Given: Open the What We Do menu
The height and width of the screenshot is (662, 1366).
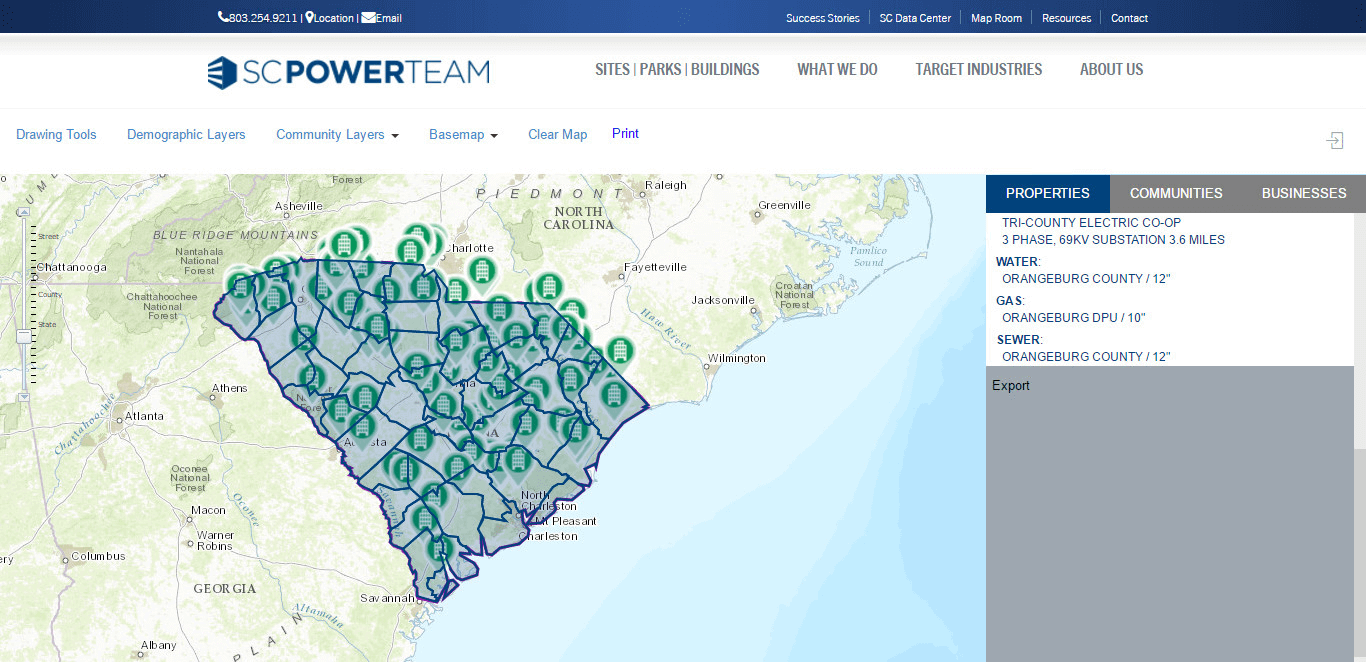Looking at the screenshot, I should [x=837, y=70].
